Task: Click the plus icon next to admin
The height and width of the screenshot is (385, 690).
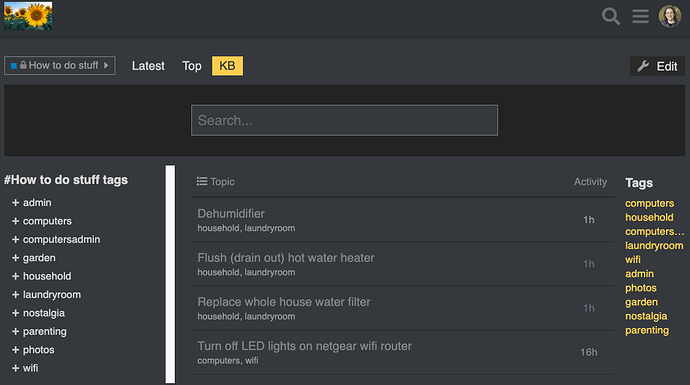Action: (x=15, y=202)
